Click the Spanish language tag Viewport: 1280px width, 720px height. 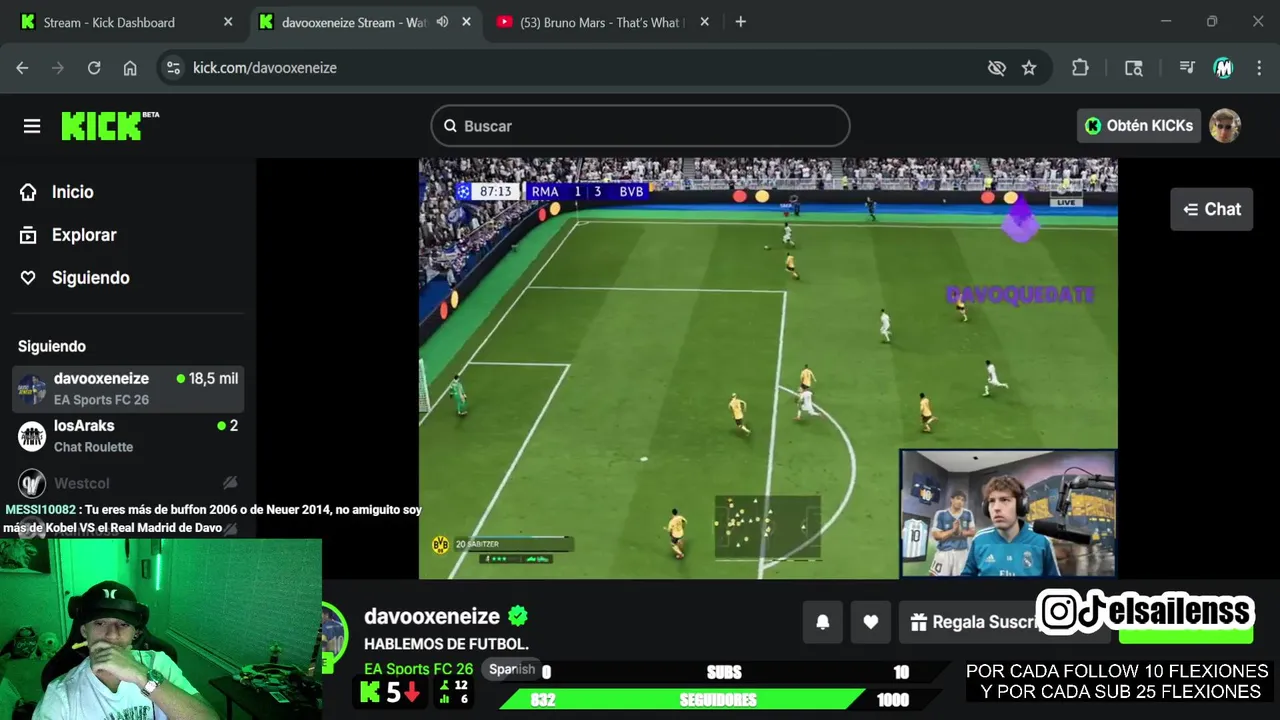tap(512, 669)
